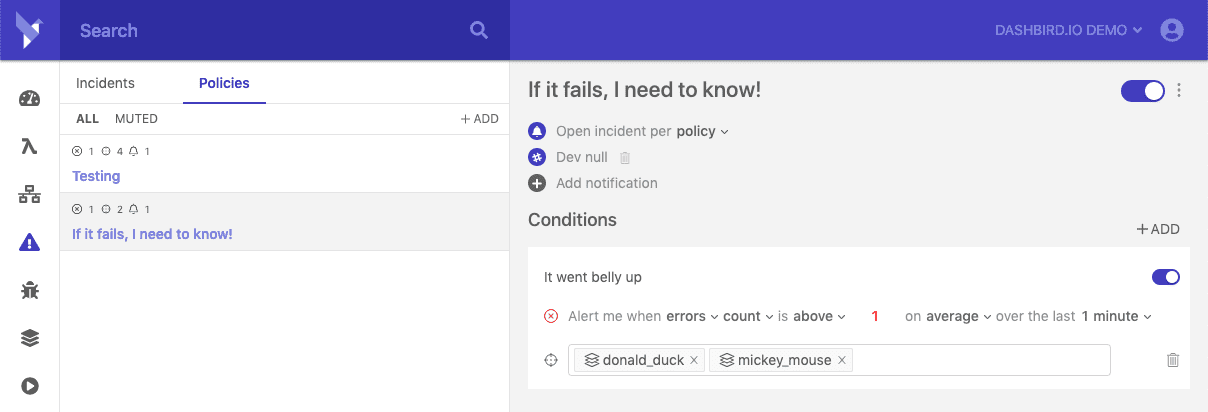
Task: Open the Testing policy
Action: [x=96, y=176]
